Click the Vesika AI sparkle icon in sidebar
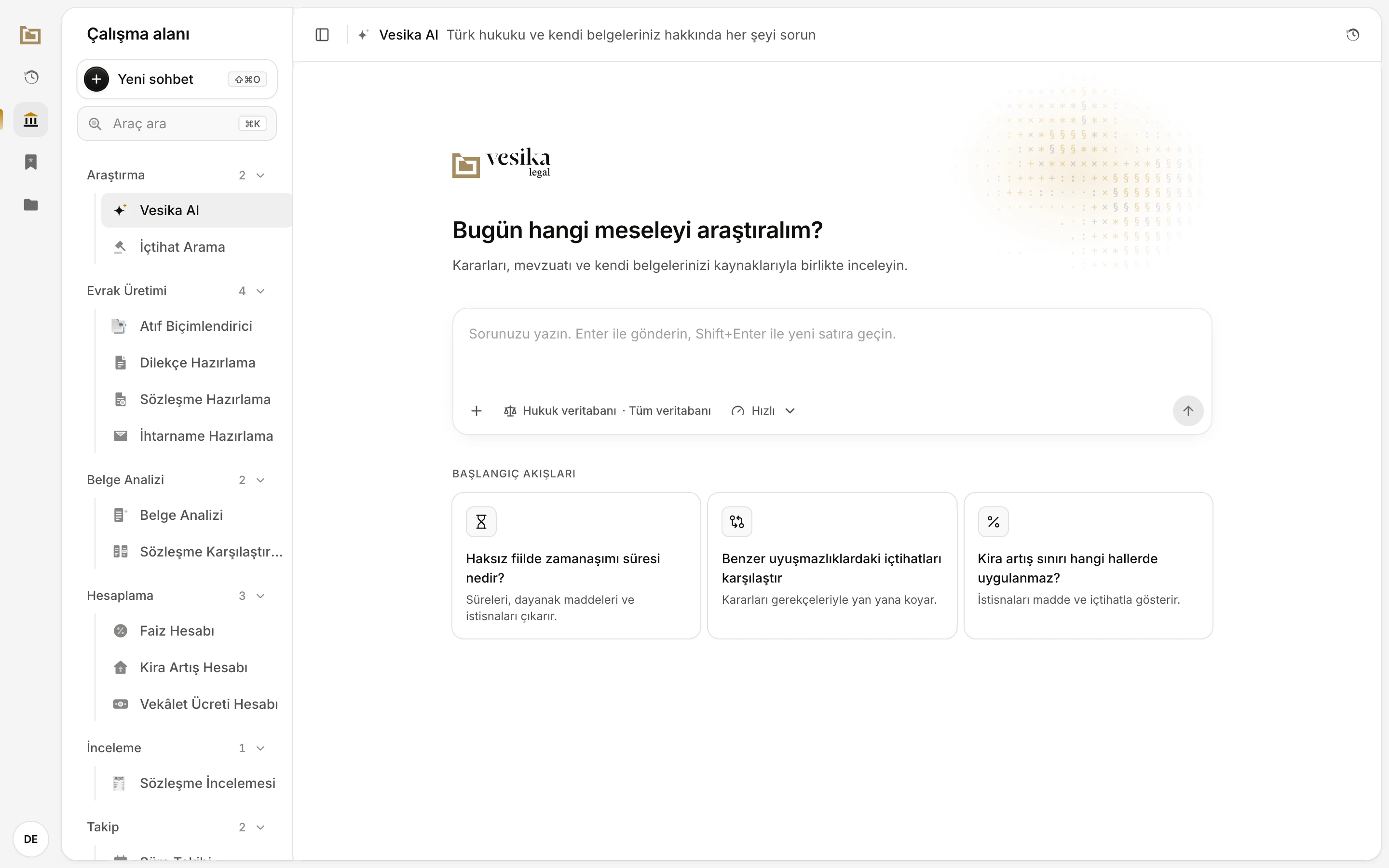This screenshot has height=868, width=1389. click(120, 210)
